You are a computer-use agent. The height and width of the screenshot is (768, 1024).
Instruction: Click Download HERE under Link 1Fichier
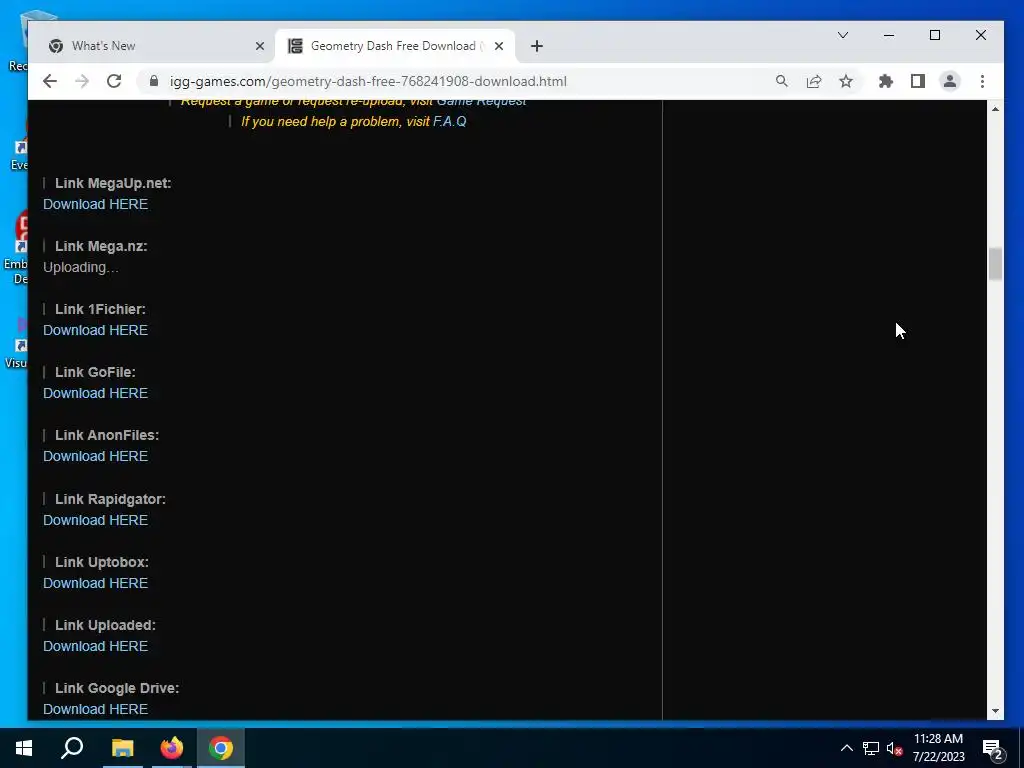95,330
